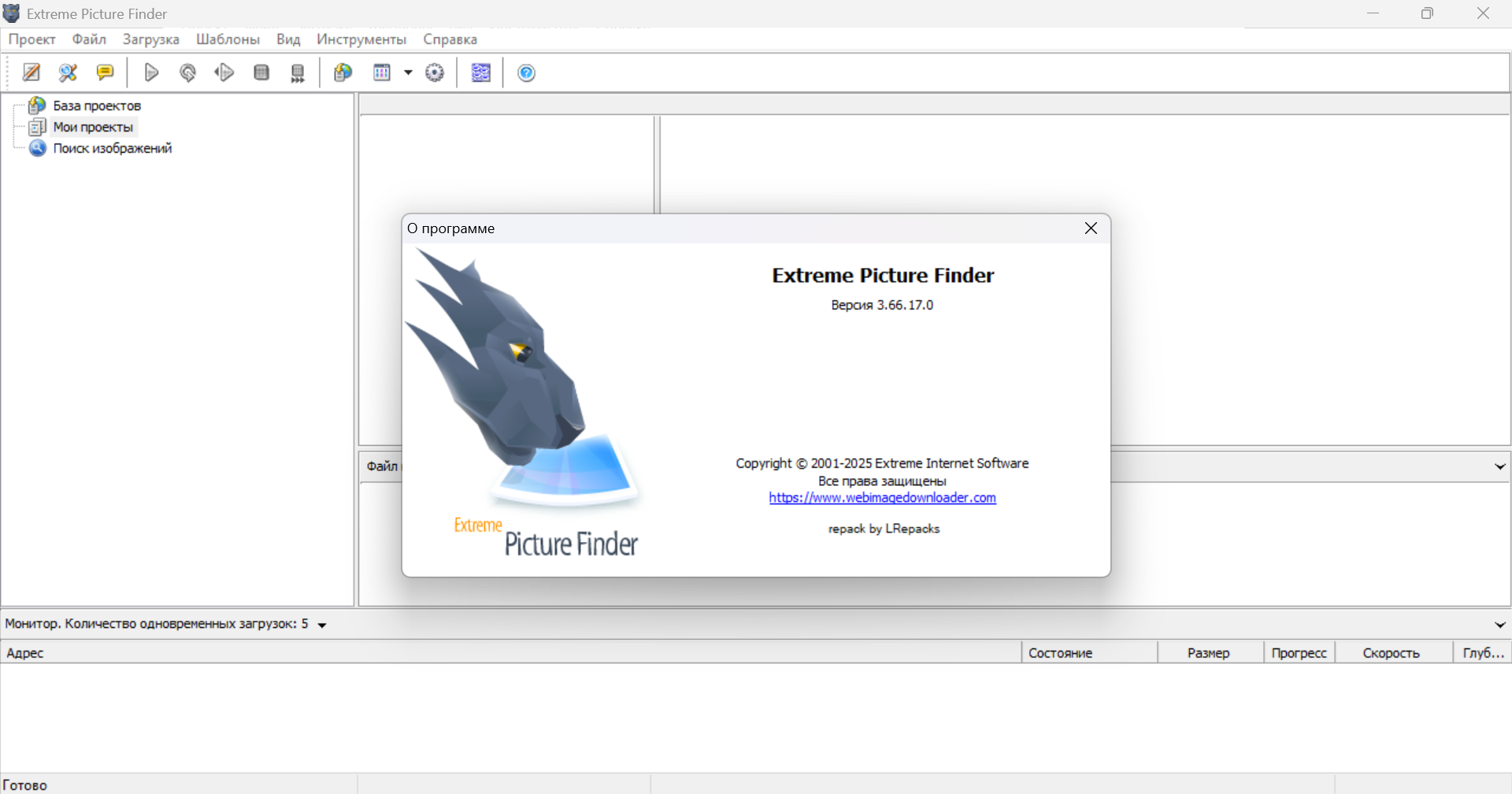Open the Инструменты menu
1512x794 pixels.
click(361, 39)
